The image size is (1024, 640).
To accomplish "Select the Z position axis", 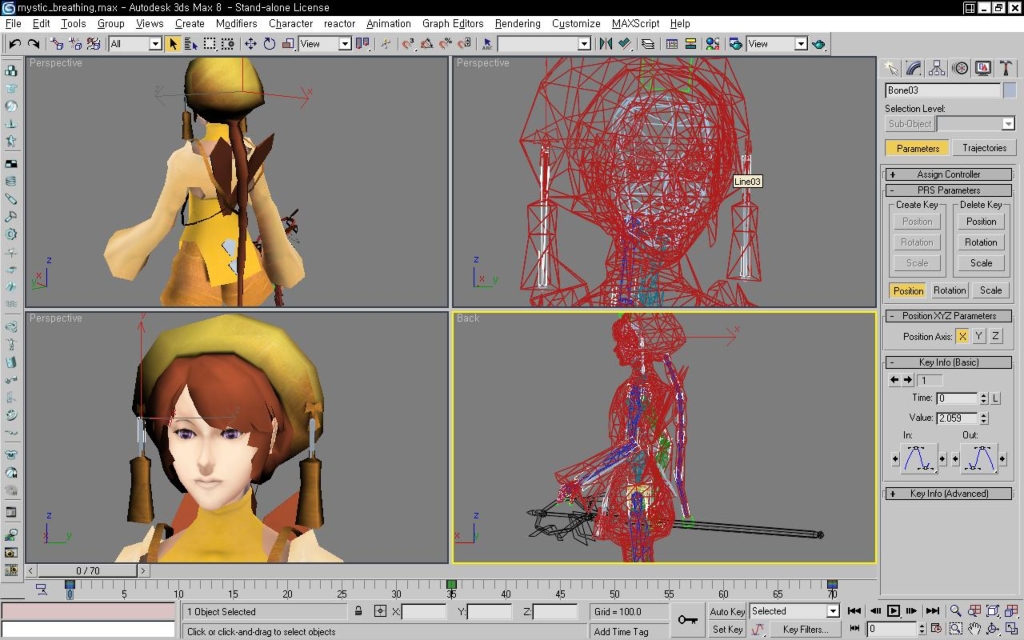I will 995,336.
